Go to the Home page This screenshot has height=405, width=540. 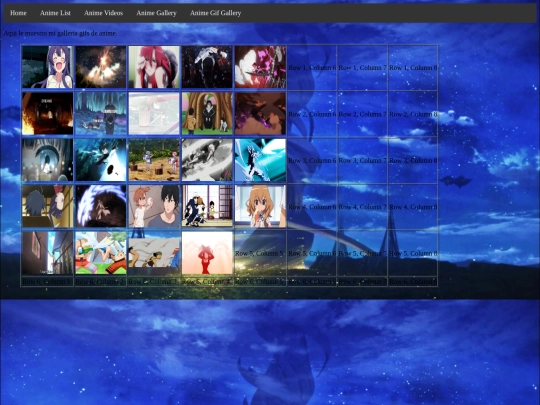18,13
